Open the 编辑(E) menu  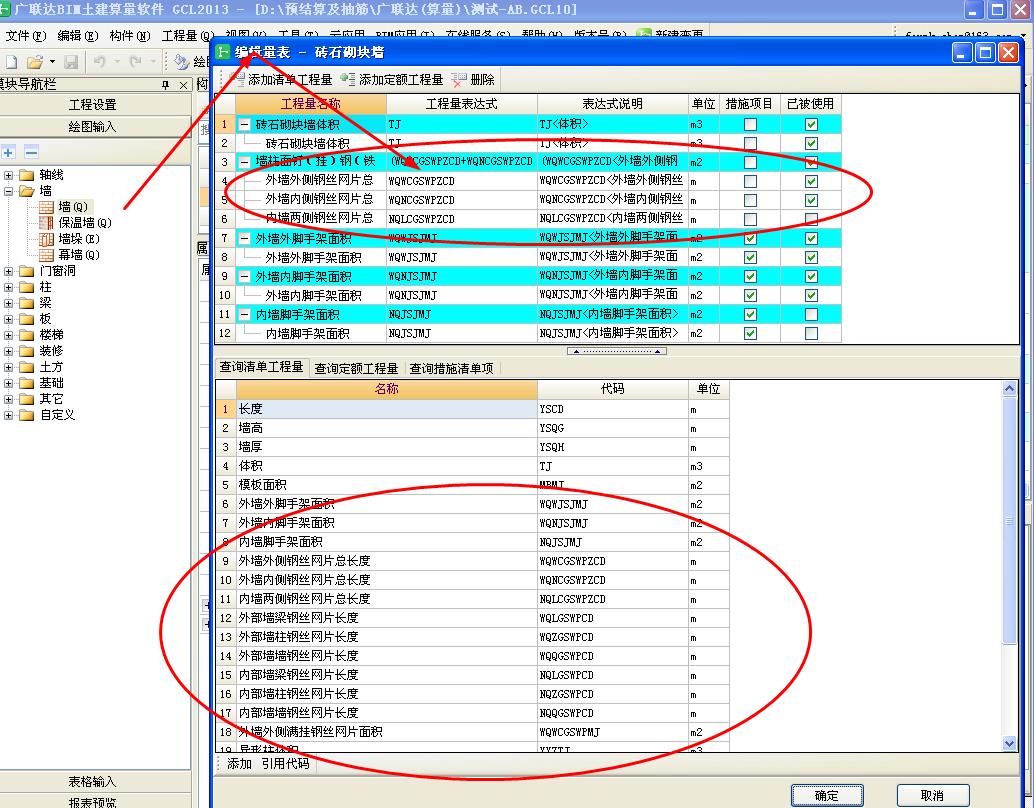tap(78, 36)
